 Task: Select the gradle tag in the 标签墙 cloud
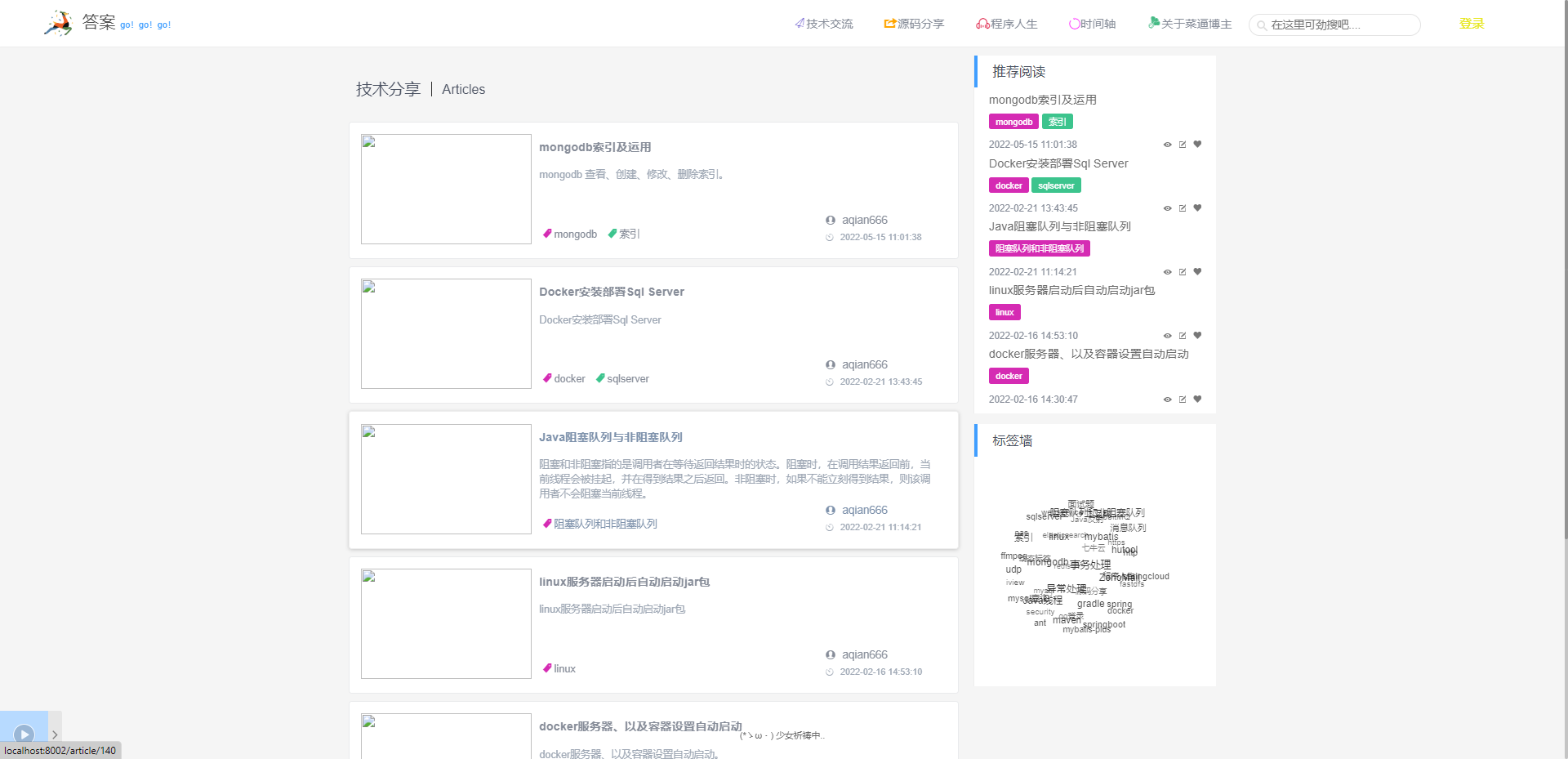1090,604
